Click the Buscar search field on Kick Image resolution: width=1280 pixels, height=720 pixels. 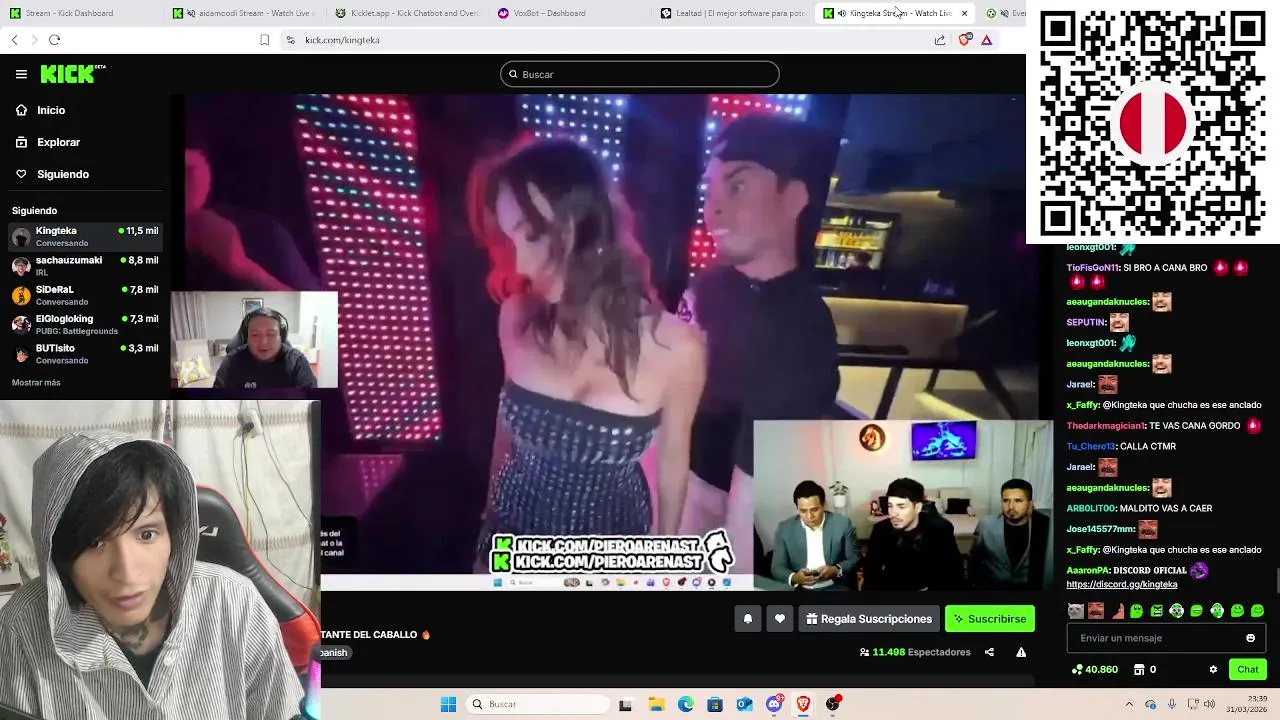[640, 74]
